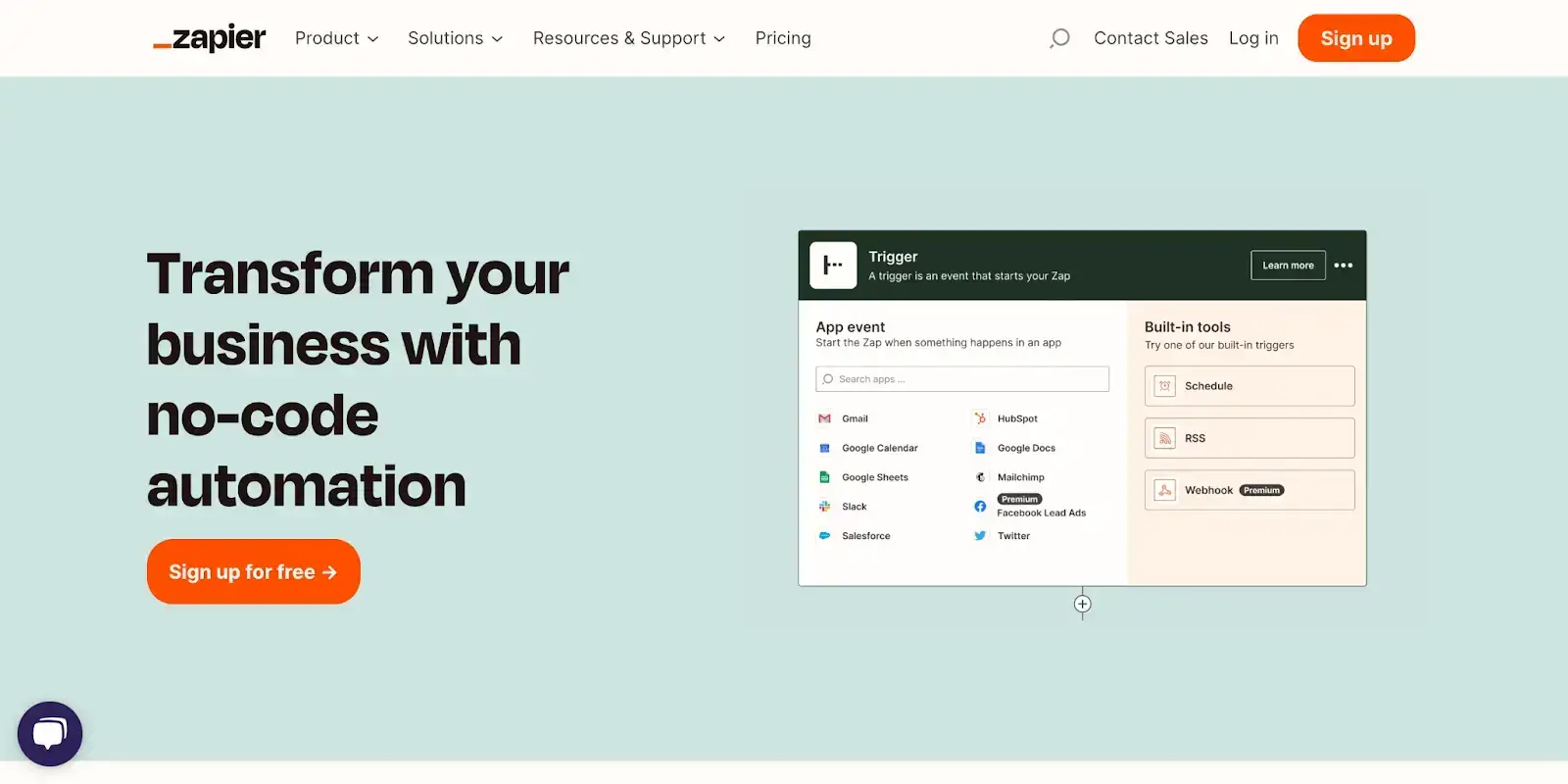Click the Zapier logo

click(x=209, y=38)
